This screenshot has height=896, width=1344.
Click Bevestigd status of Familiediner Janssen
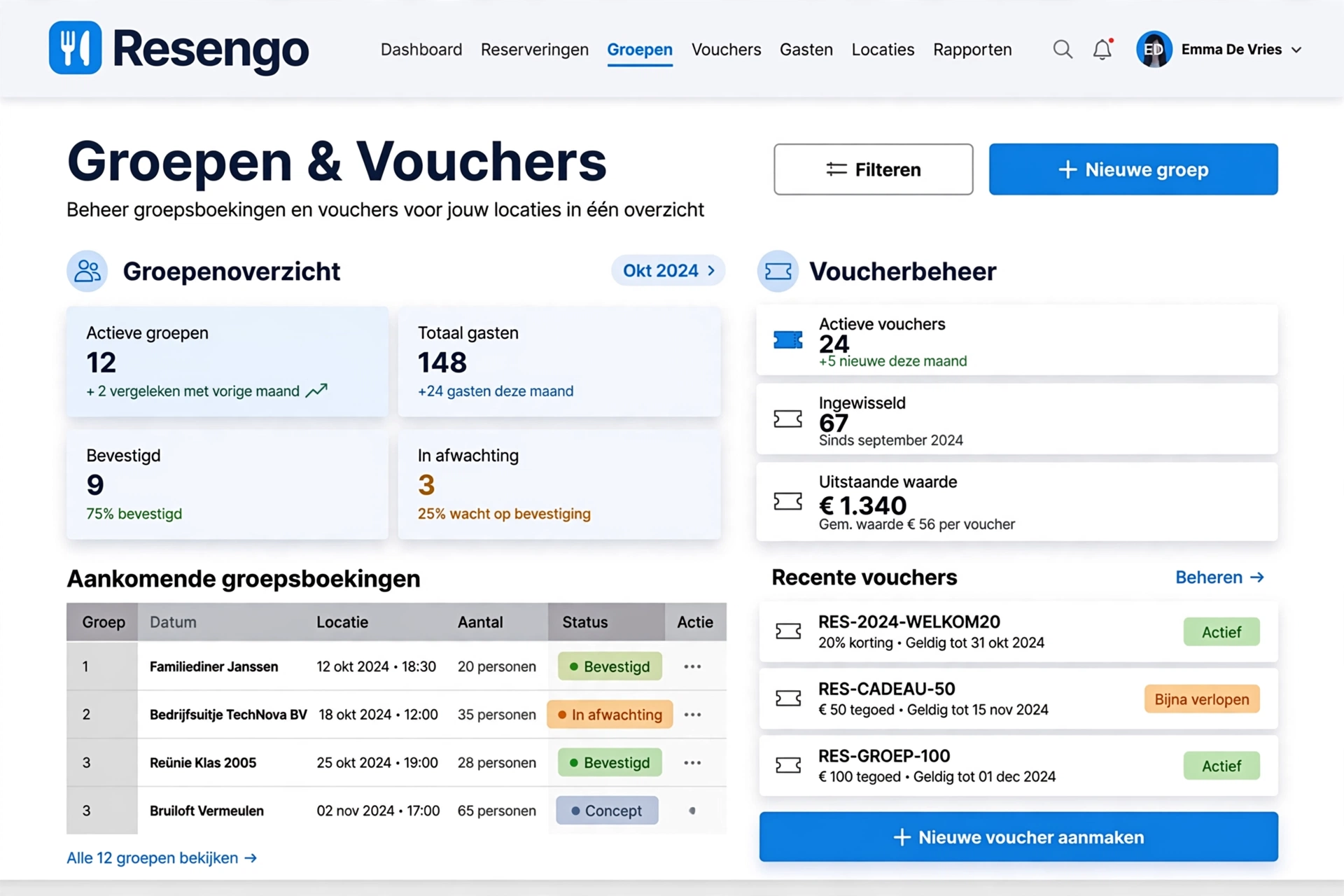(610, 666)
